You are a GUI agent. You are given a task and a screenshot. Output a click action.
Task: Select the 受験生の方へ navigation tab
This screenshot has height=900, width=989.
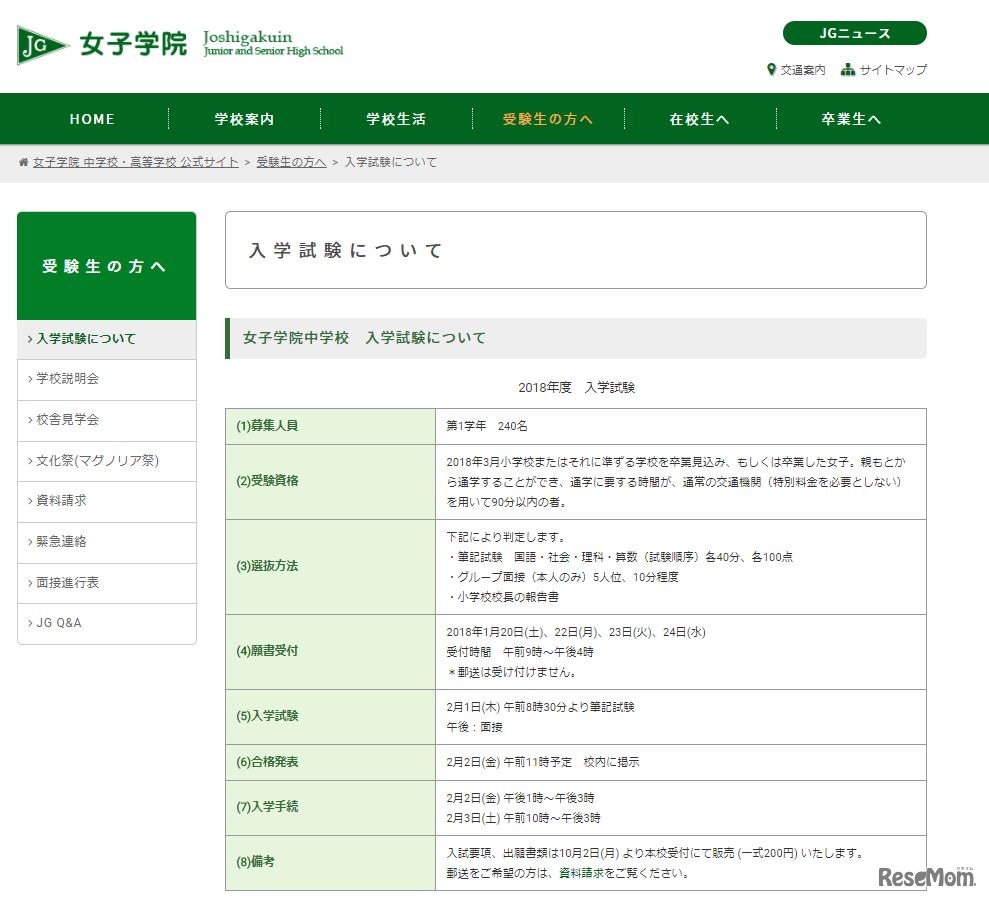[547, 118]
